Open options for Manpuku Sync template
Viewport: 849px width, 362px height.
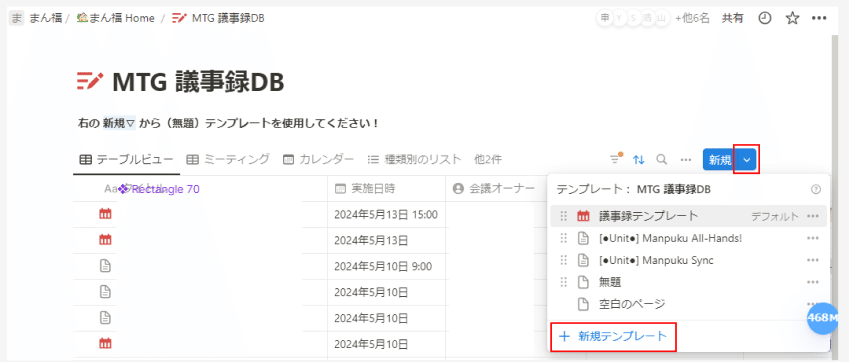tap(812, 260)
